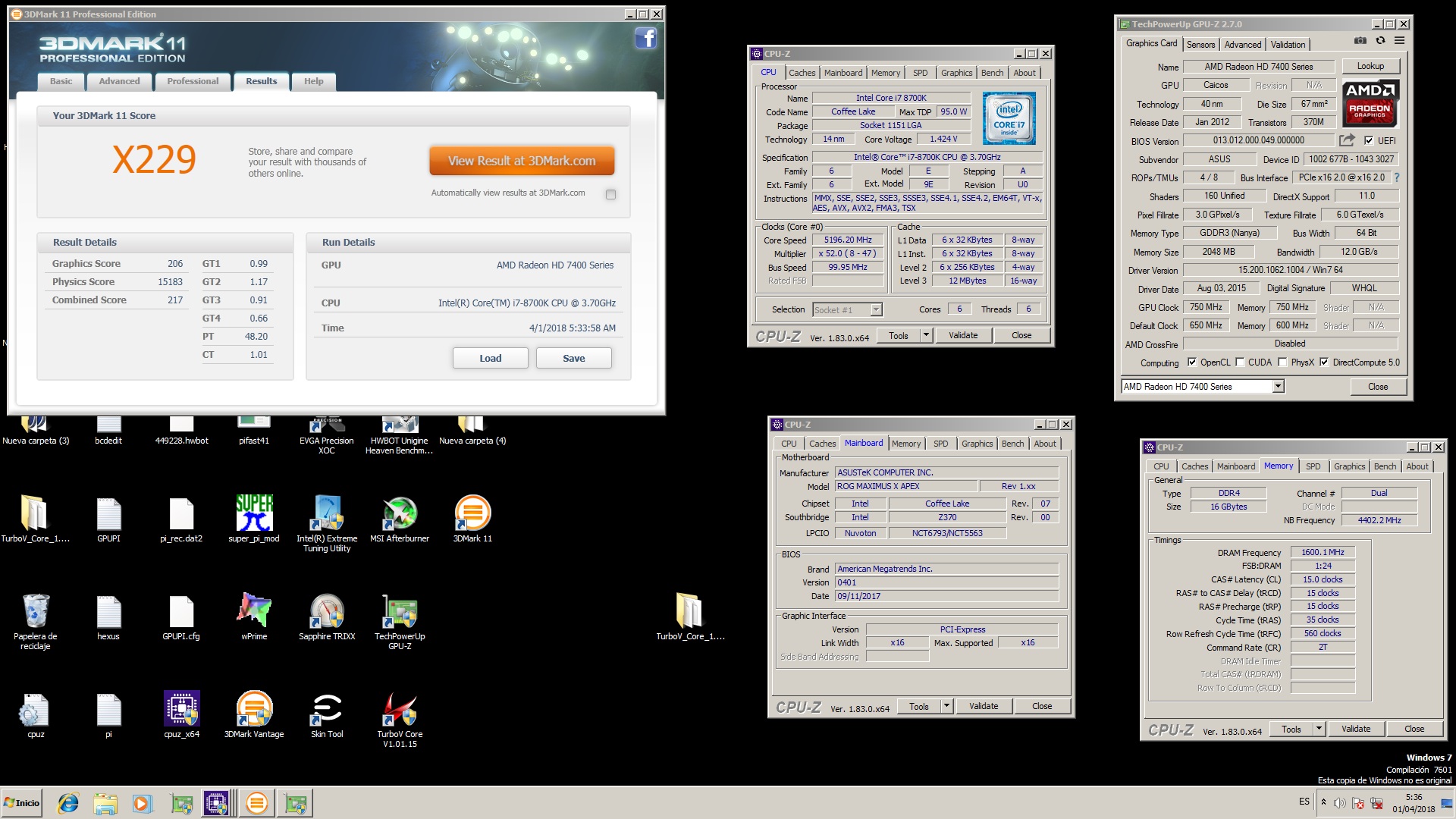This screenshot has width=1456, height=819.
Task: Expand Tools dropdown arrow in CPU tab window
Action: (926, 335)
